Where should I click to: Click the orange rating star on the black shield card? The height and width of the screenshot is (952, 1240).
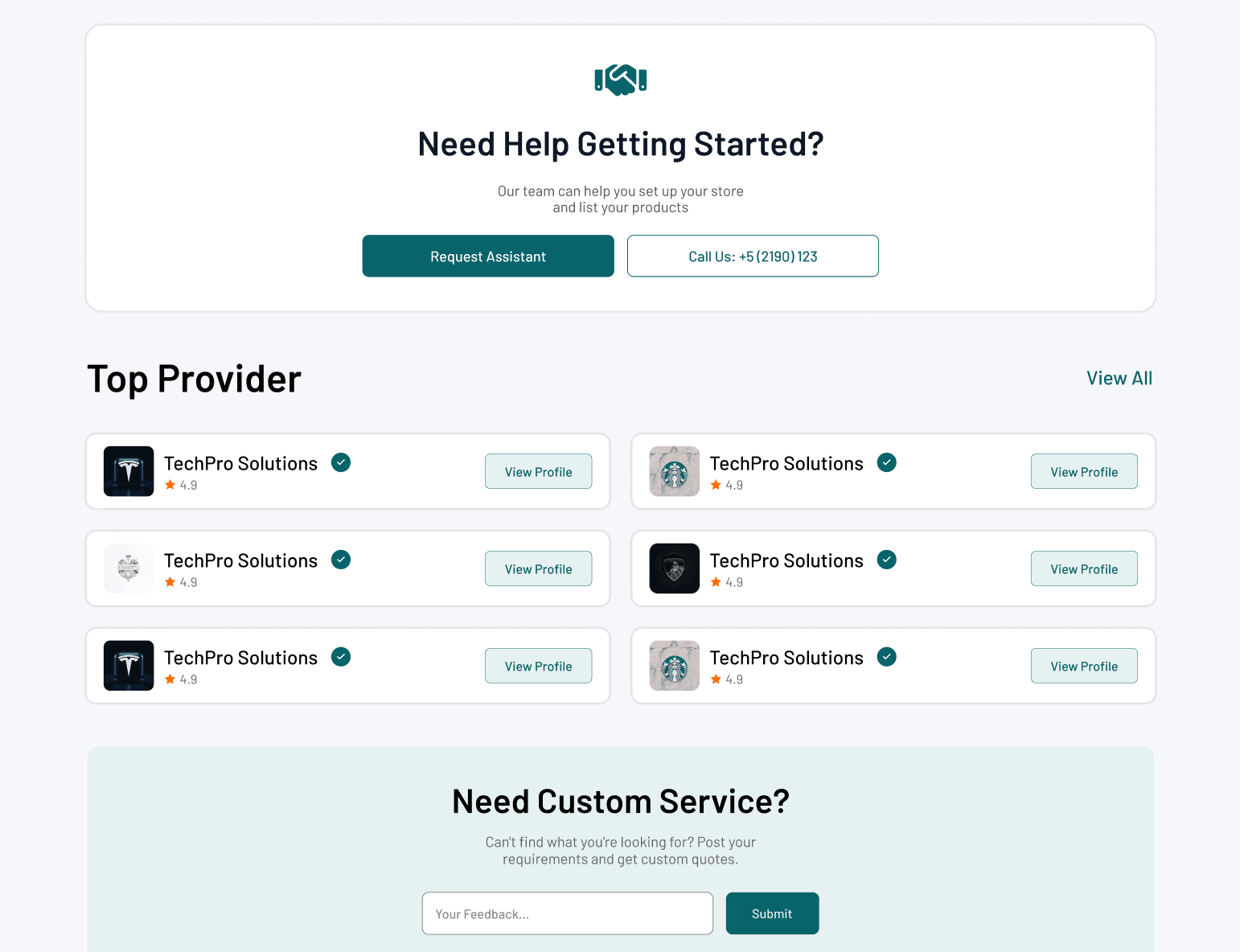point(716,582)
